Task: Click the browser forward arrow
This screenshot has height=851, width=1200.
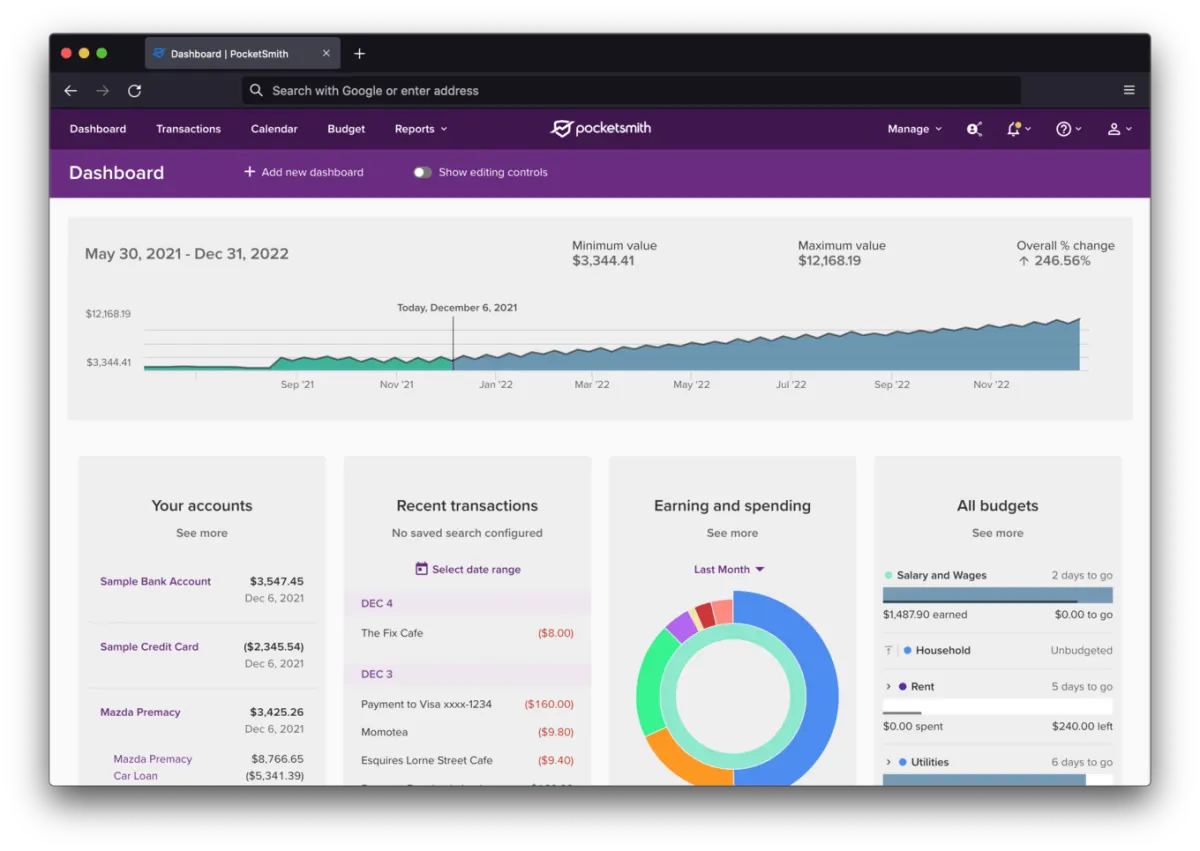Action: [x=102, y=91]
